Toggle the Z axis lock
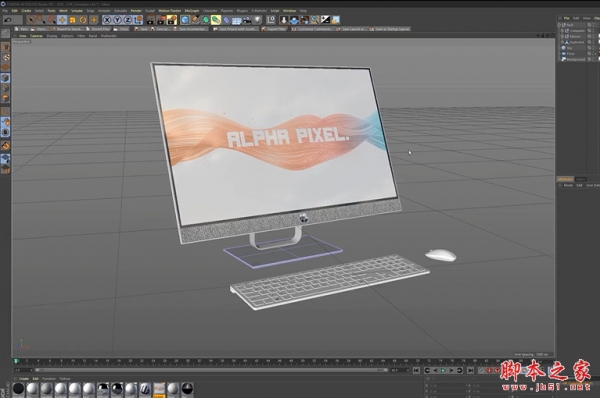Image resolution: width=600 pixels, height=398 pixels. 128,20
